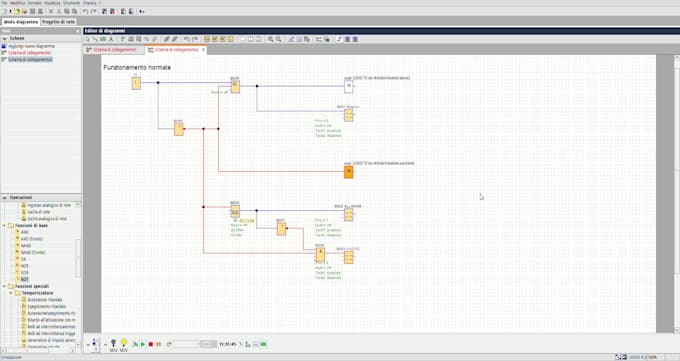Click the Bianco message block in diagram
This screenshot has width=680, height=361.
(349, 115)
